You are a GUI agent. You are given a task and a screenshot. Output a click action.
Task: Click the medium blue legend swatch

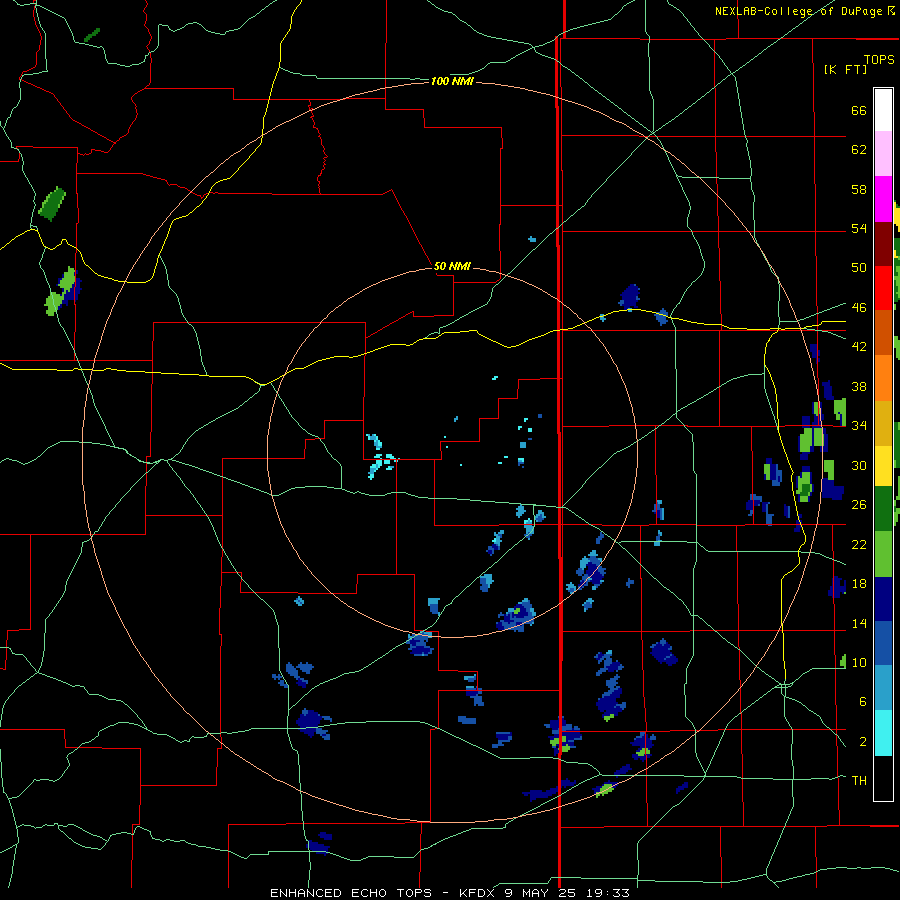click(x=883, y=643)
